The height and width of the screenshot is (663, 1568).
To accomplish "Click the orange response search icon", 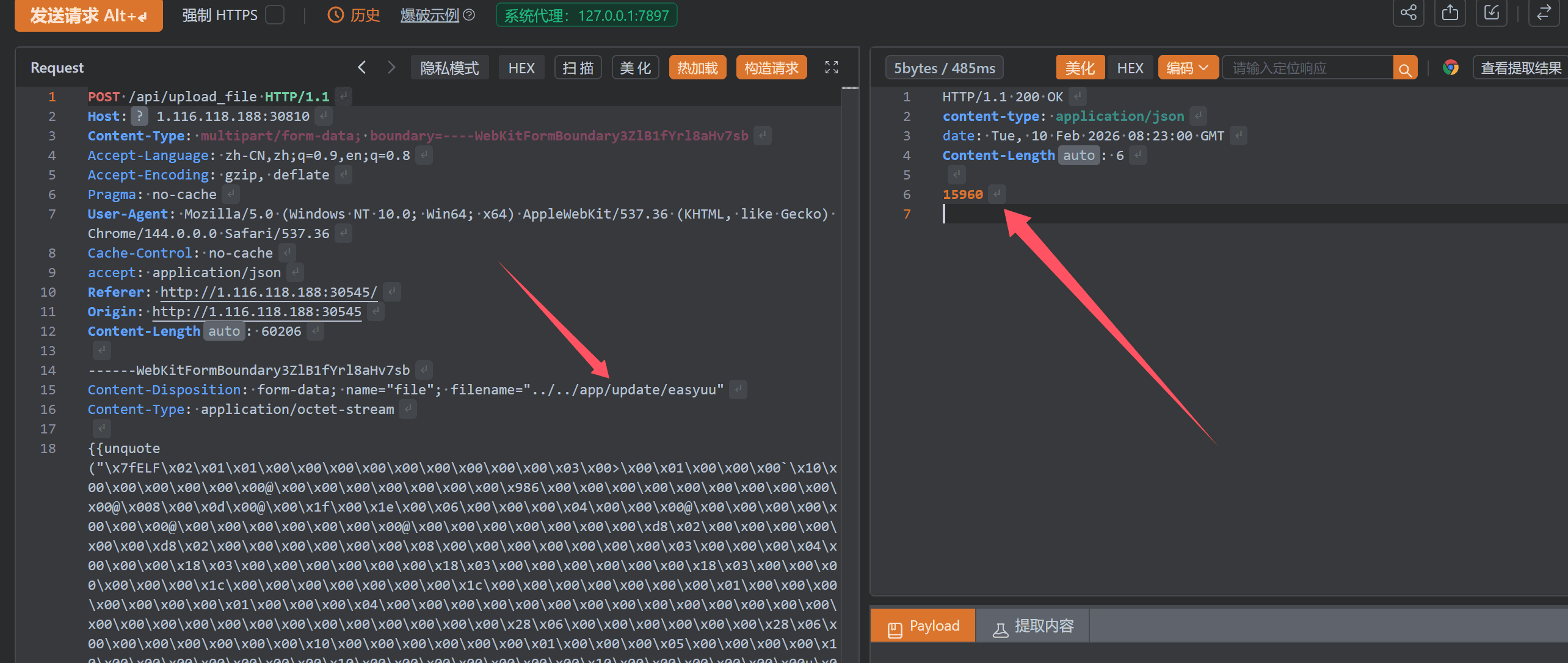I will click(1405, 68).
